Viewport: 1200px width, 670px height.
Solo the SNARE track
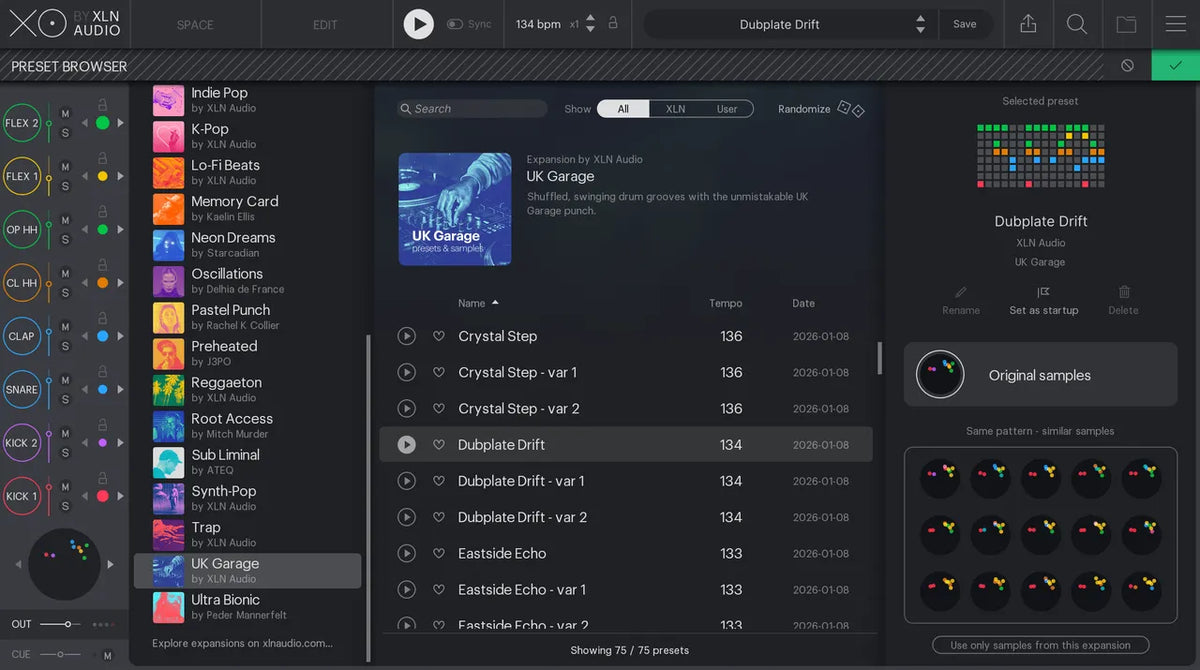click(64, 397)
